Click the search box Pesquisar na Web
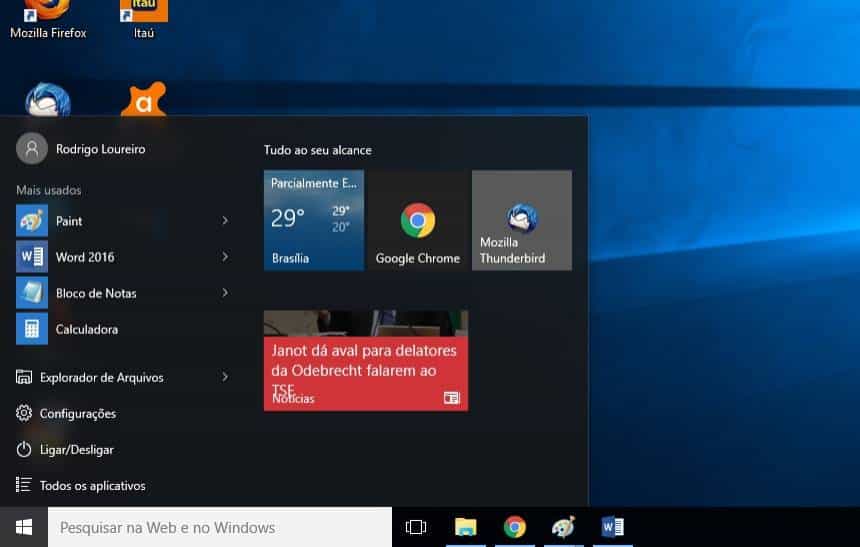The width and height of the screenshot is (860, 547). 220,527
